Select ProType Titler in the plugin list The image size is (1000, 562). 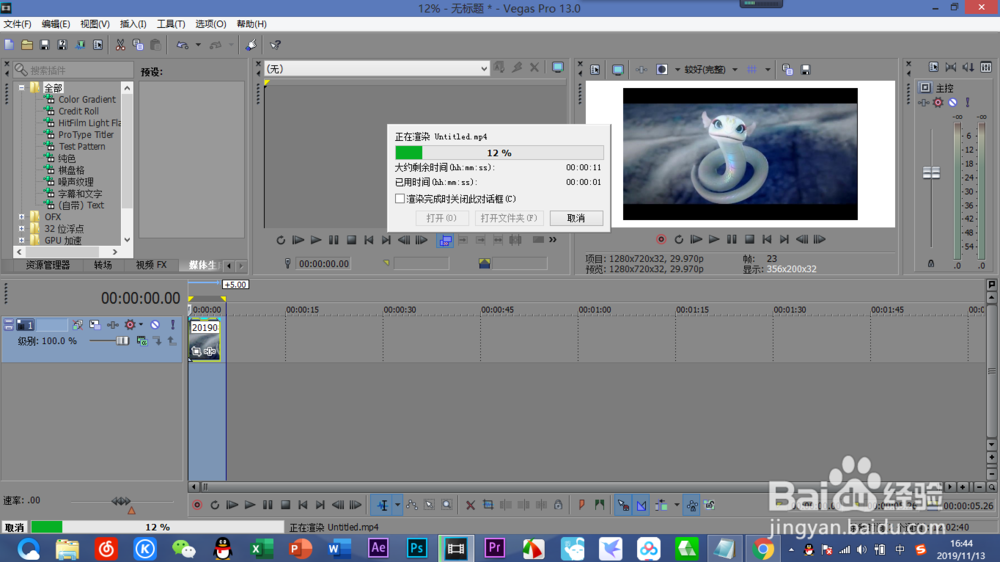(86, 135)
